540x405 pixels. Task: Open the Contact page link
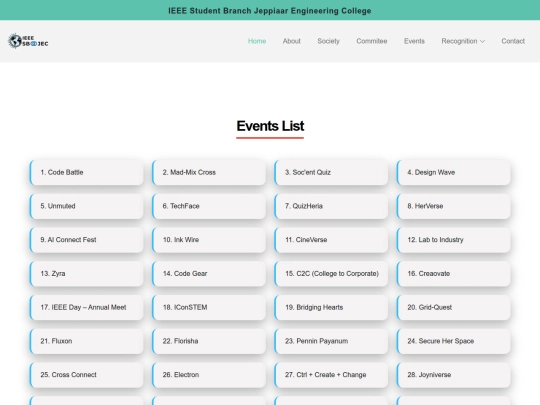pos(513,41)
